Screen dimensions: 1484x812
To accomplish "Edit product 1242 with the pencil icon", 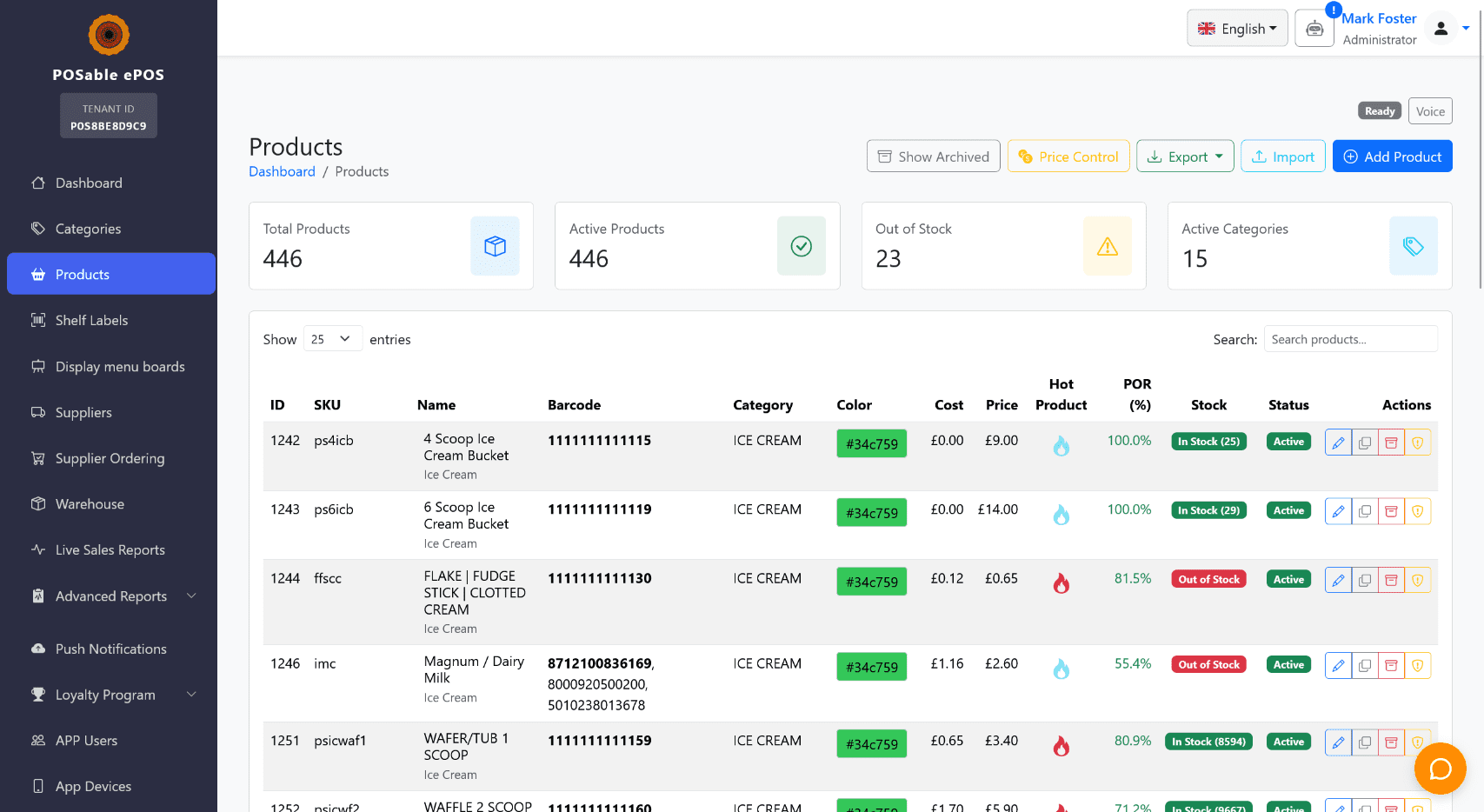I will [x=1338, y=443].
